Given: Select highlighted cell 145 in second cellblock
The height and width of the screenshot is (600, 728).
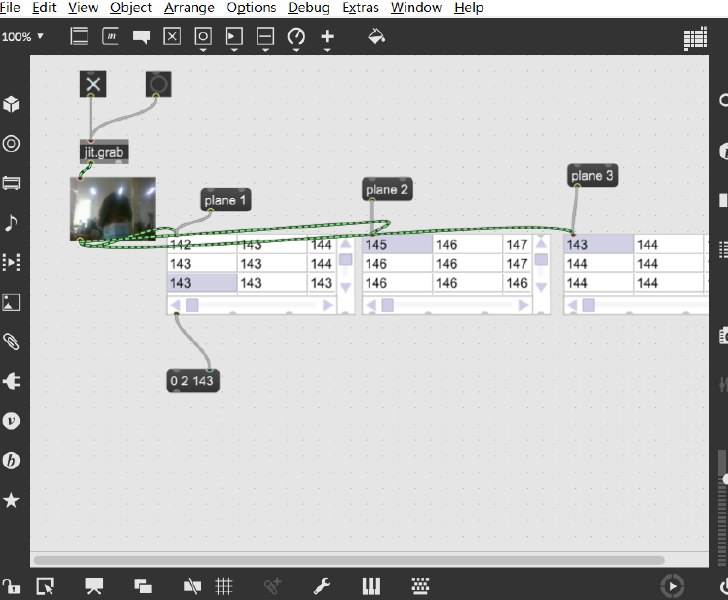Looking at the screenshot, I should pos(397,245).
